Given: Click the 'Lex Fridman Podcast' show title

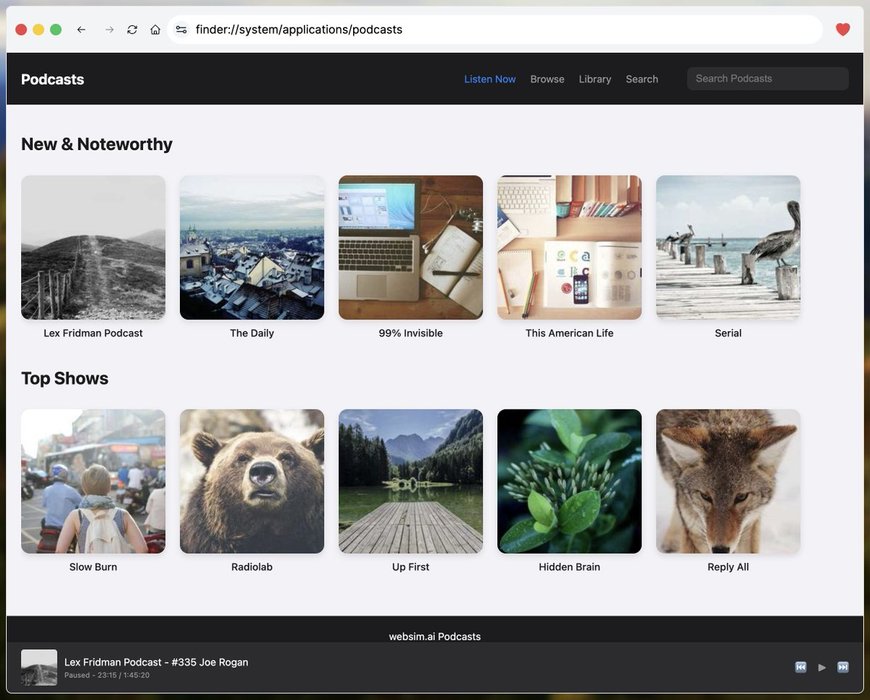Looking at the screenshot, I should 93,333.
